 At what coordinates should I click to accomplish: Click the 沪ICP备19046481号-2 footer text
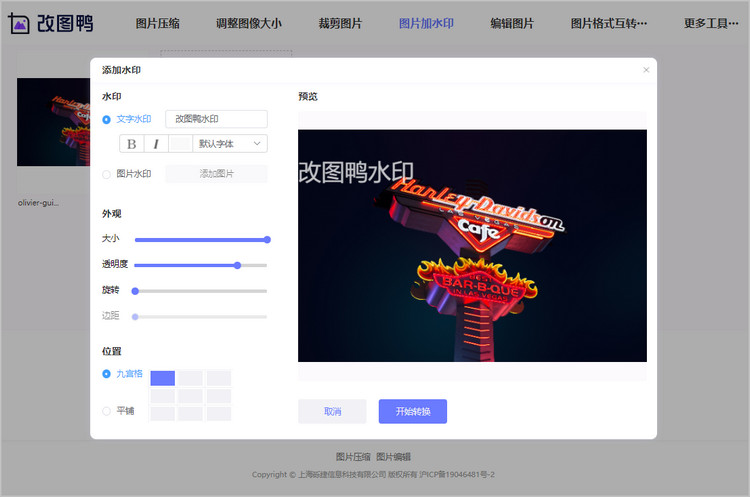pyautogui.click(x=457, y=475)
